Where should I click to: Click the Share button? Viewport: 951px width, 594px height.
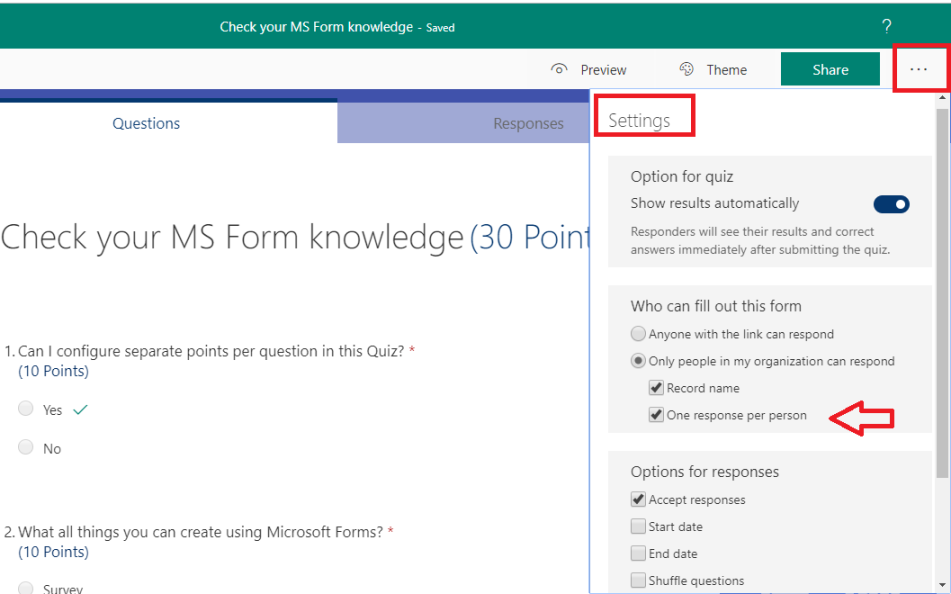click(830, 69)
